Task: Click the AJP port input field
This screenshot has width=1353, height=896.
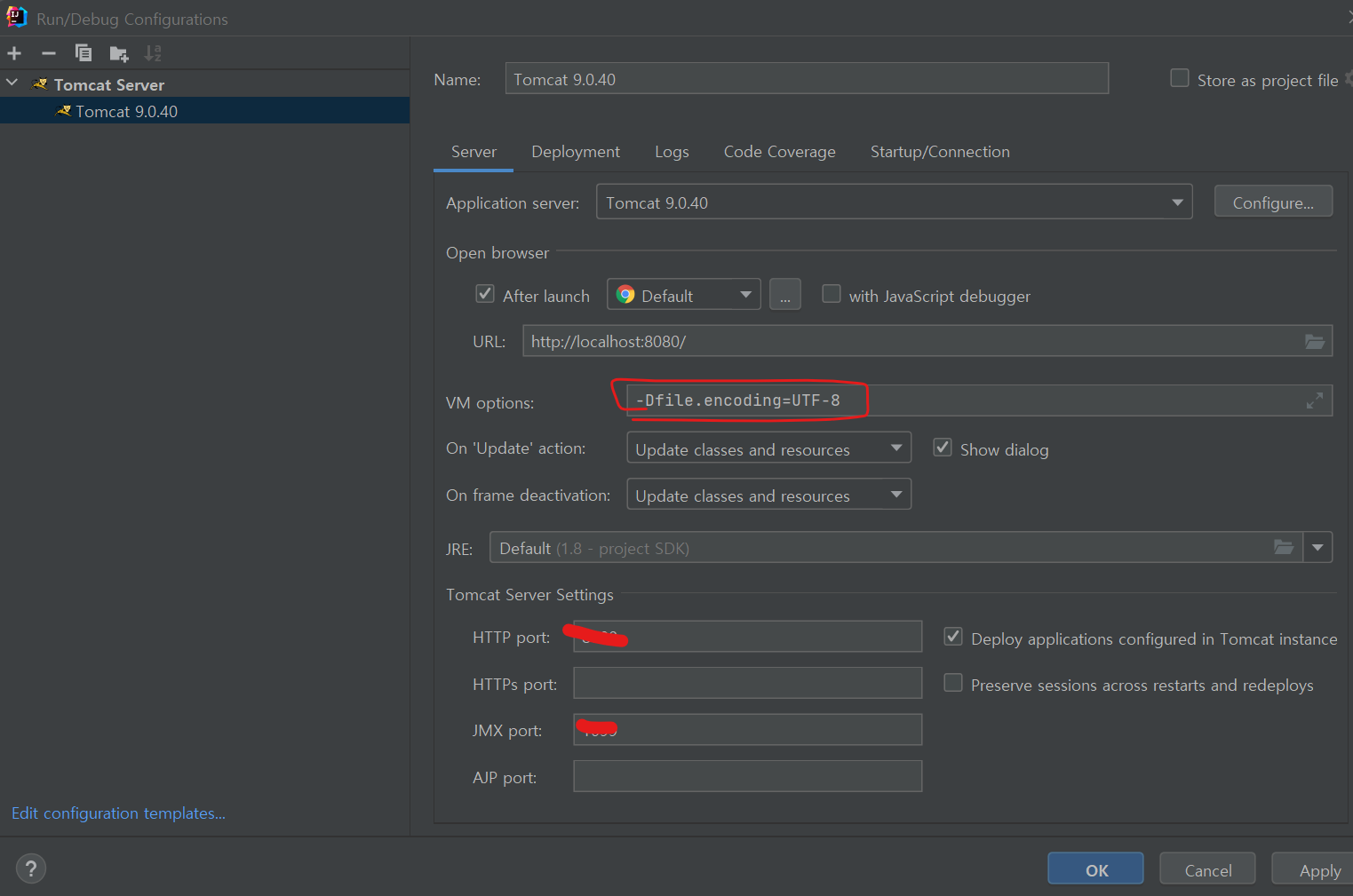Action: tap(748, 776)
